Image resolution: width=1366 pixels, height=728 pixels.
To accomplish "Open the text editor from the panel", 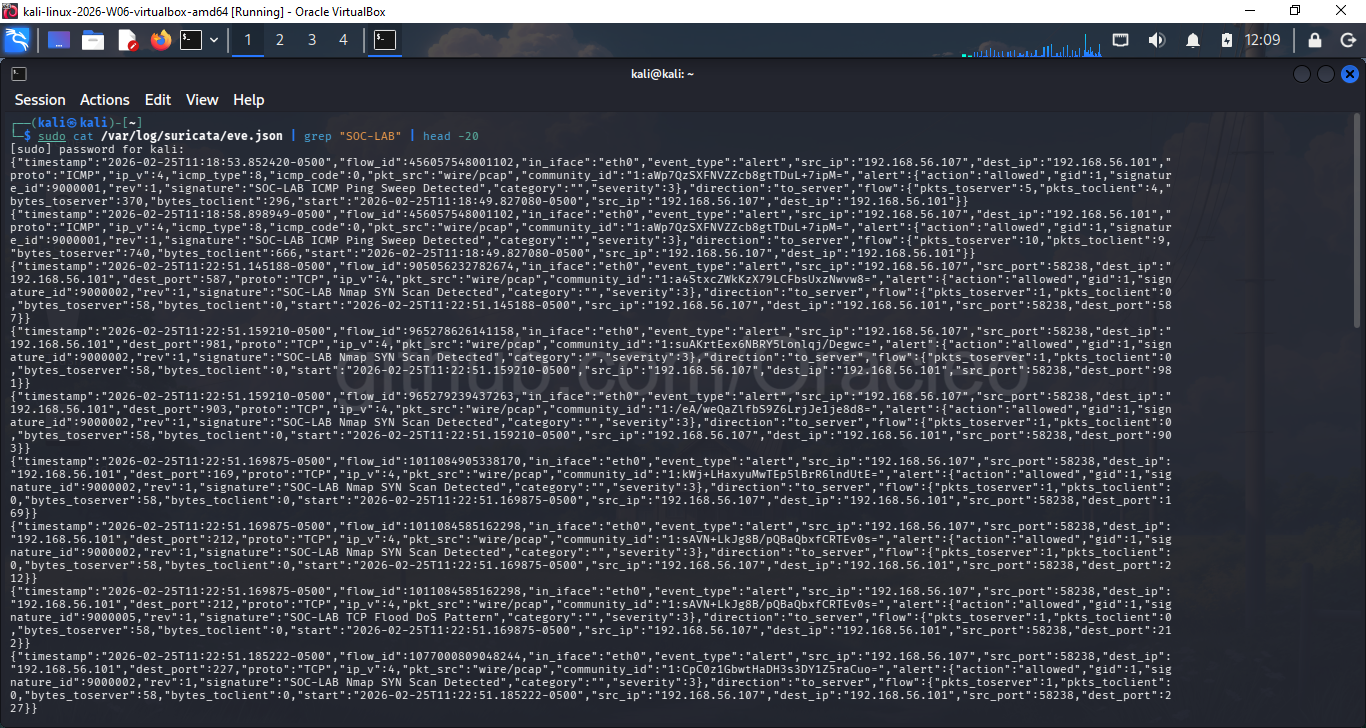I will click(129, 40).
